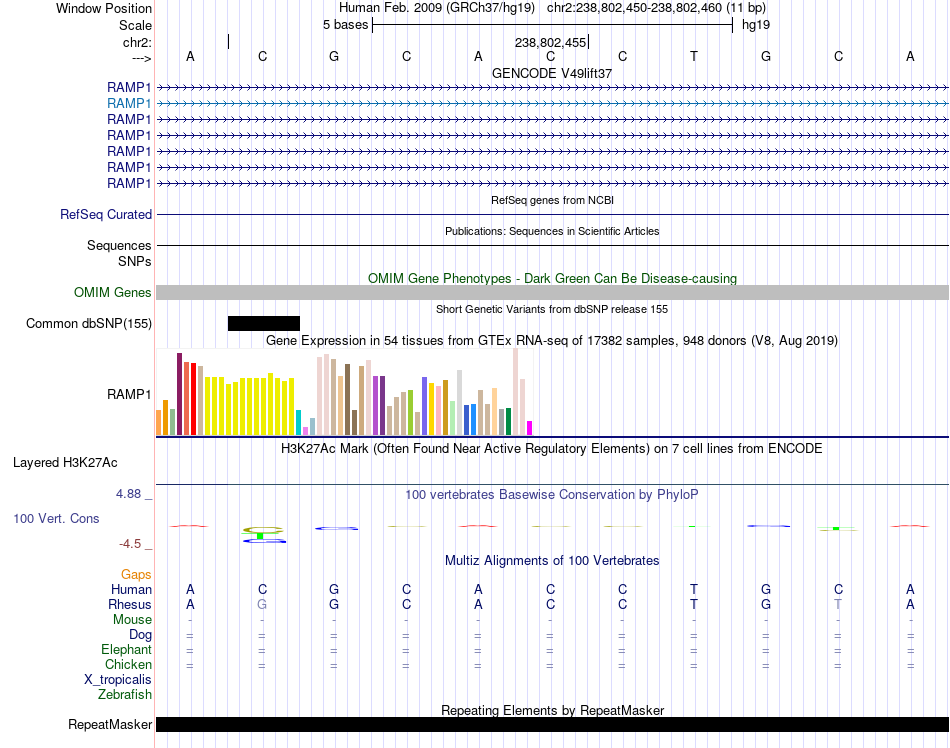Screen dimensions: 950x748
Task: Click the faded T mismatch in Rhesus row
Action: [838, 604]
